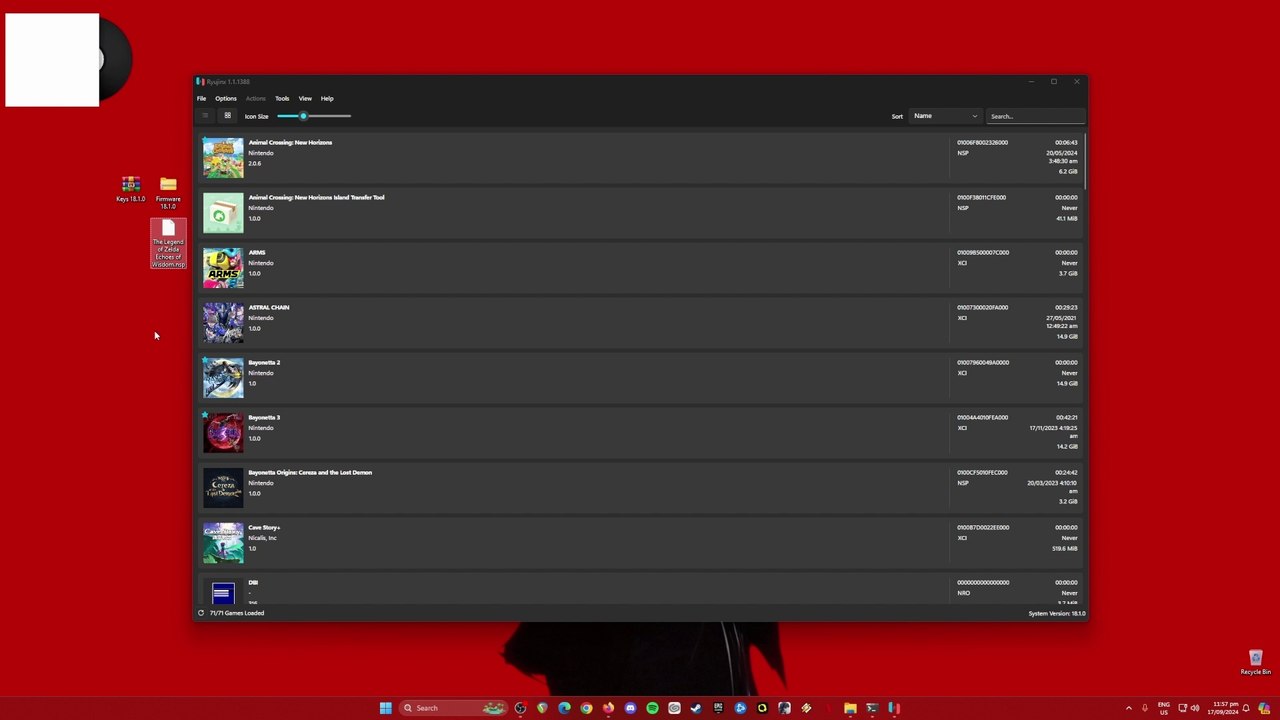This screenshot has height=720, width=1280.
Task: Show hidden system tray icons
Action: click(1129, 708)
